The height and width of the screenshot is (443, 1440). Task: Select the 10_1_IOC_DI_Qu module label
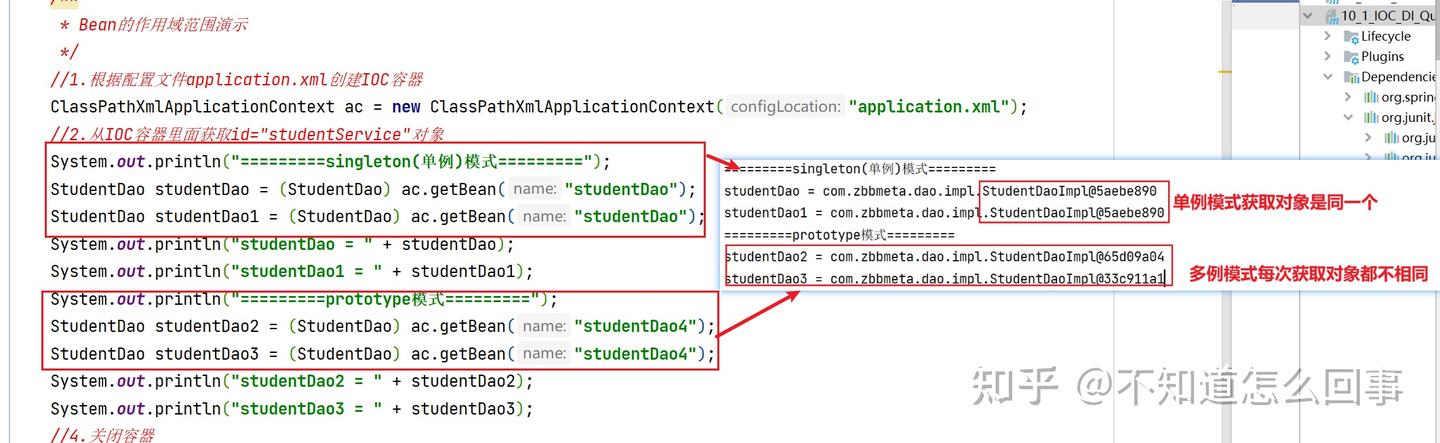click(x=1390, y=16)
